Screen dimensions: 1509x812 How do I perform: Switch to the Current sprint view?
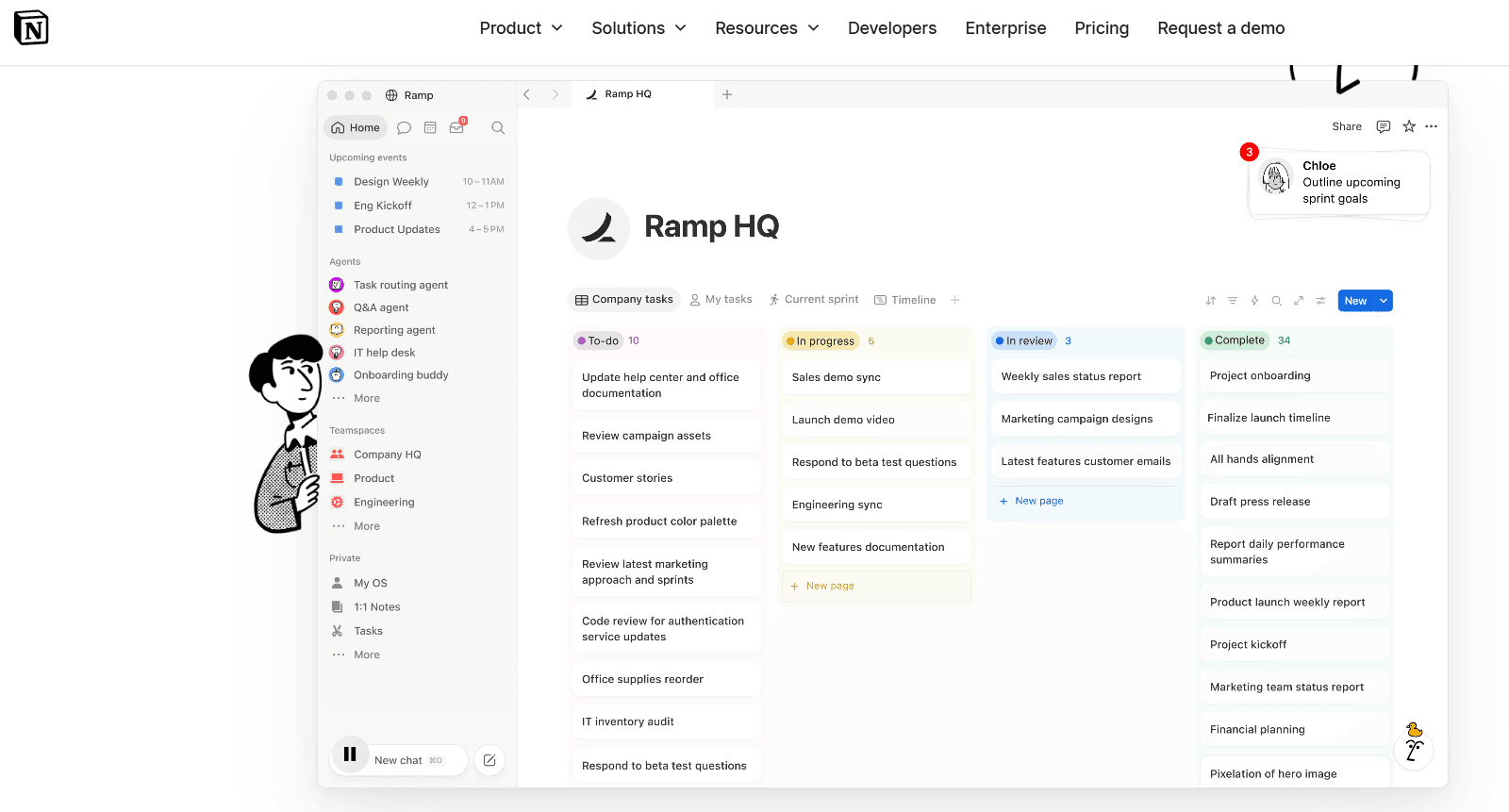point(814,300)
